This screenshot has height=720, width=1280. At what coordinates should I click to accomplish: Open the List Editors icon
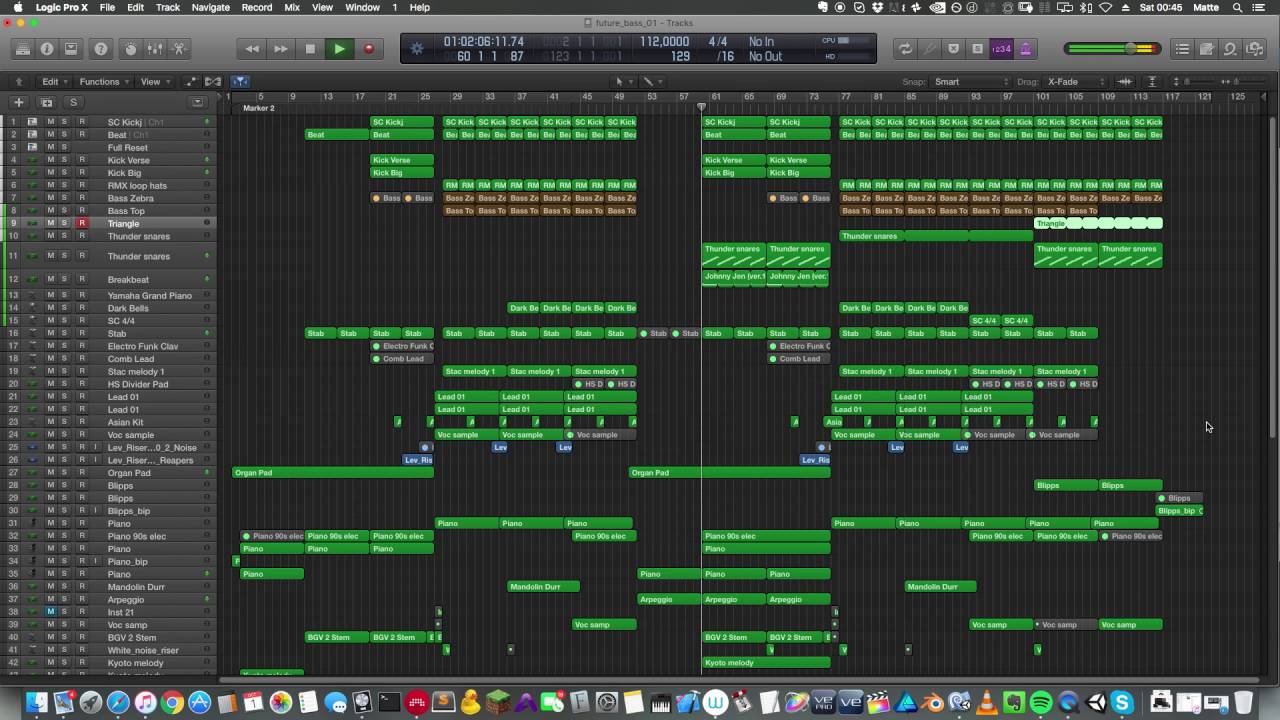pyautogui.click(x=1182, y=48)
